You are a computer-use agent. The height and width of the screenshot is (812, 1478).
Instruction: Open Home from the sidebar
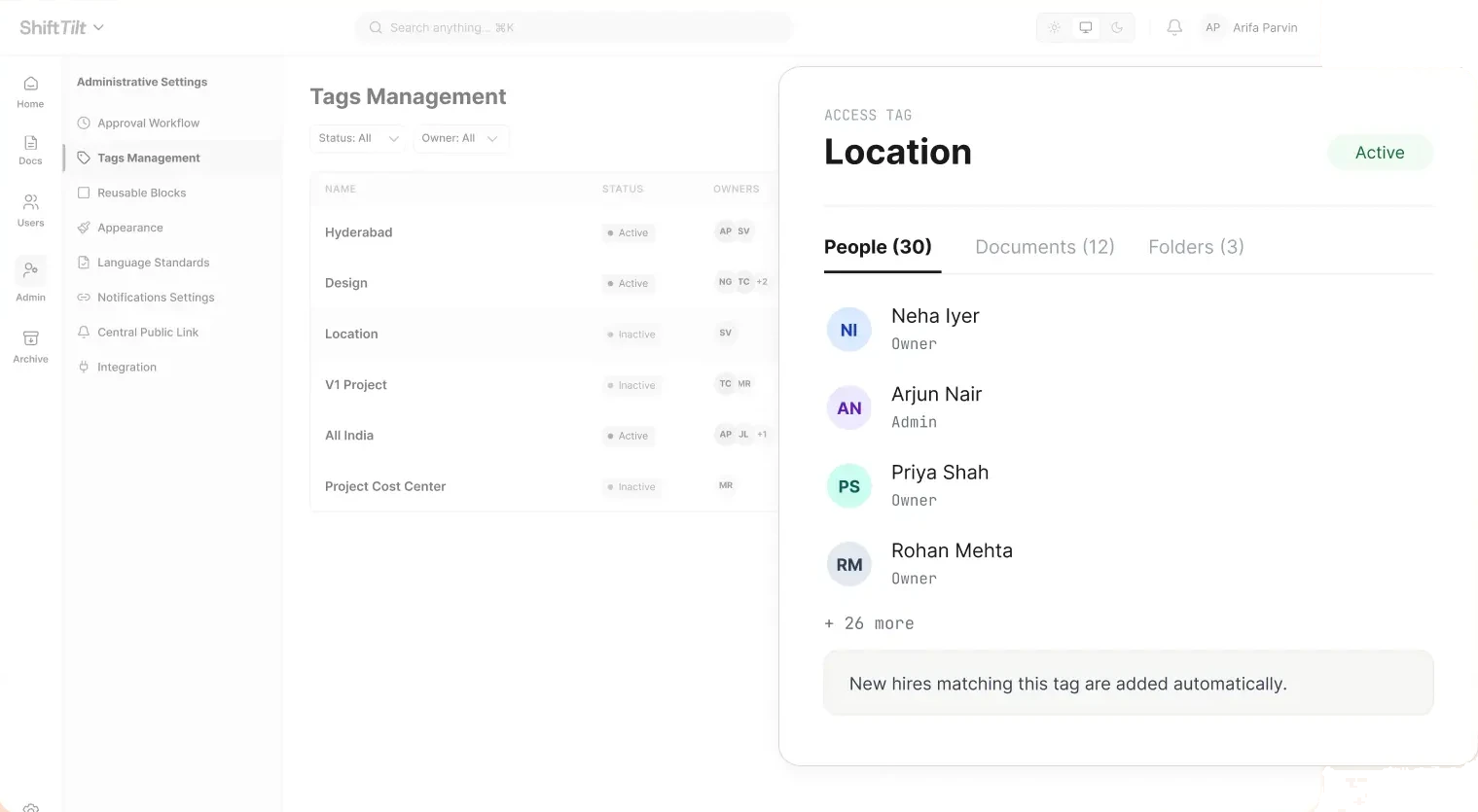[x=30, y=92]
